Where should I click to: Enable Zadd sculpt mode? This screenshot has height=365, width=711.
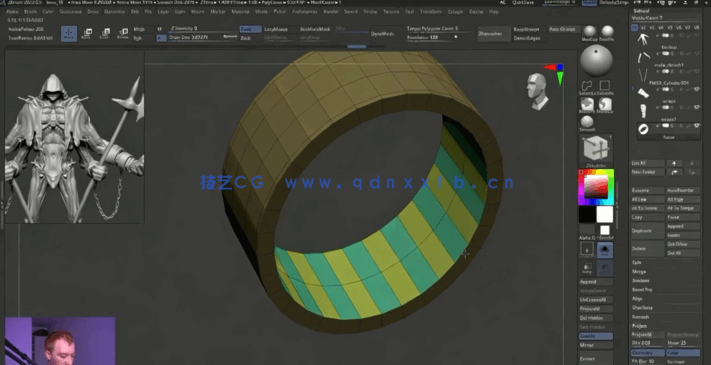tap(250, 29)
